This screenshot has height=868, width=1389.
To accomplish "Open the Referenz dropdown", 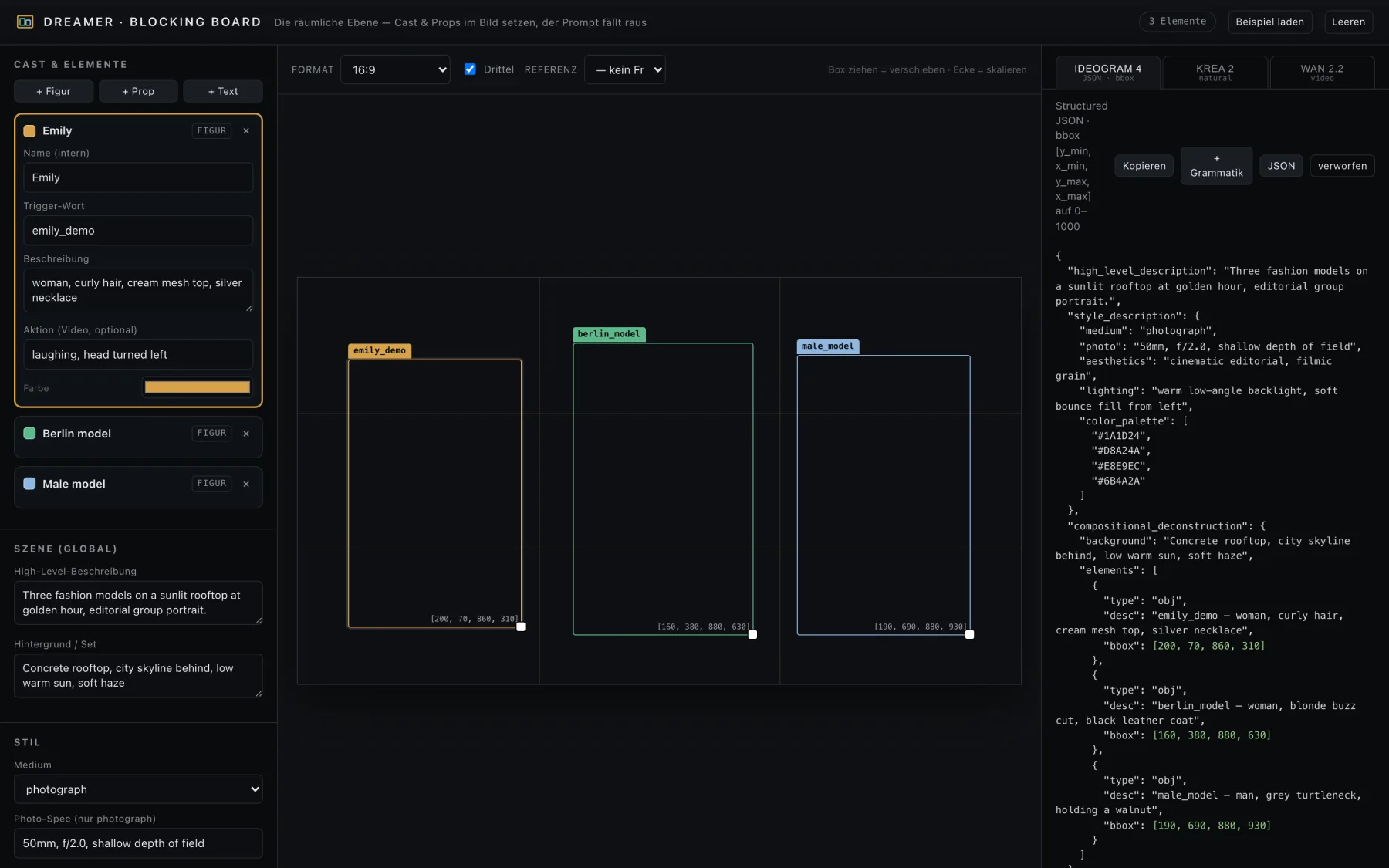I will 625,69.
